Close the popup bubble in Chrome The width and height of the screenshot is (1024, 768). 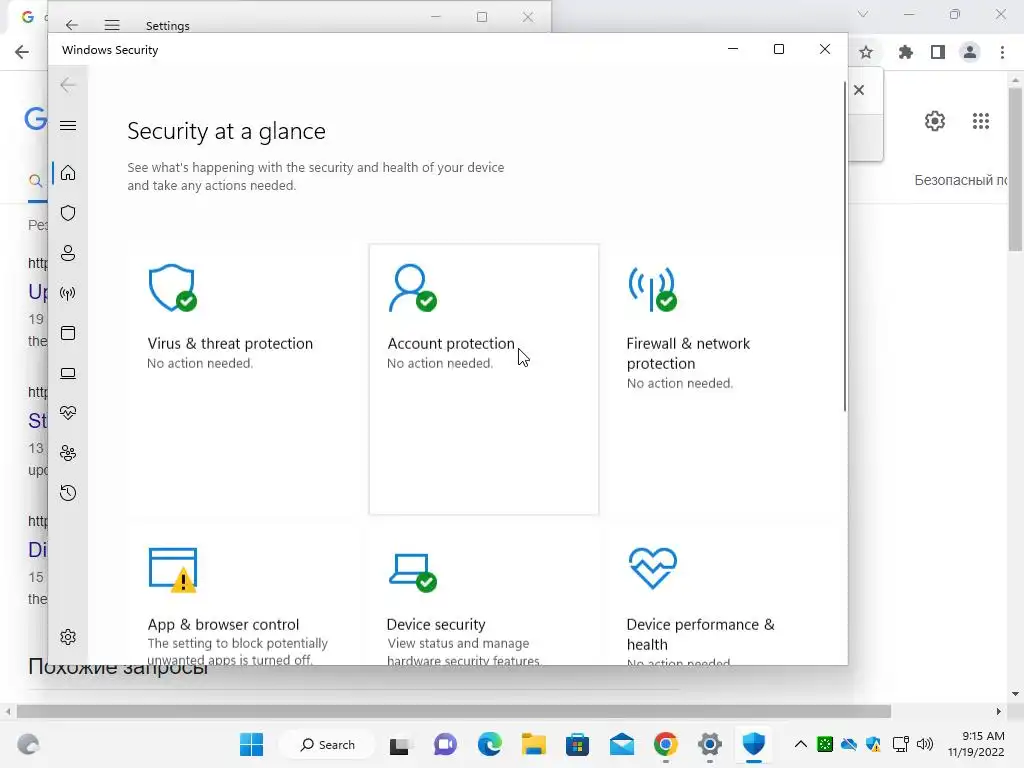(x=859, y=90)
